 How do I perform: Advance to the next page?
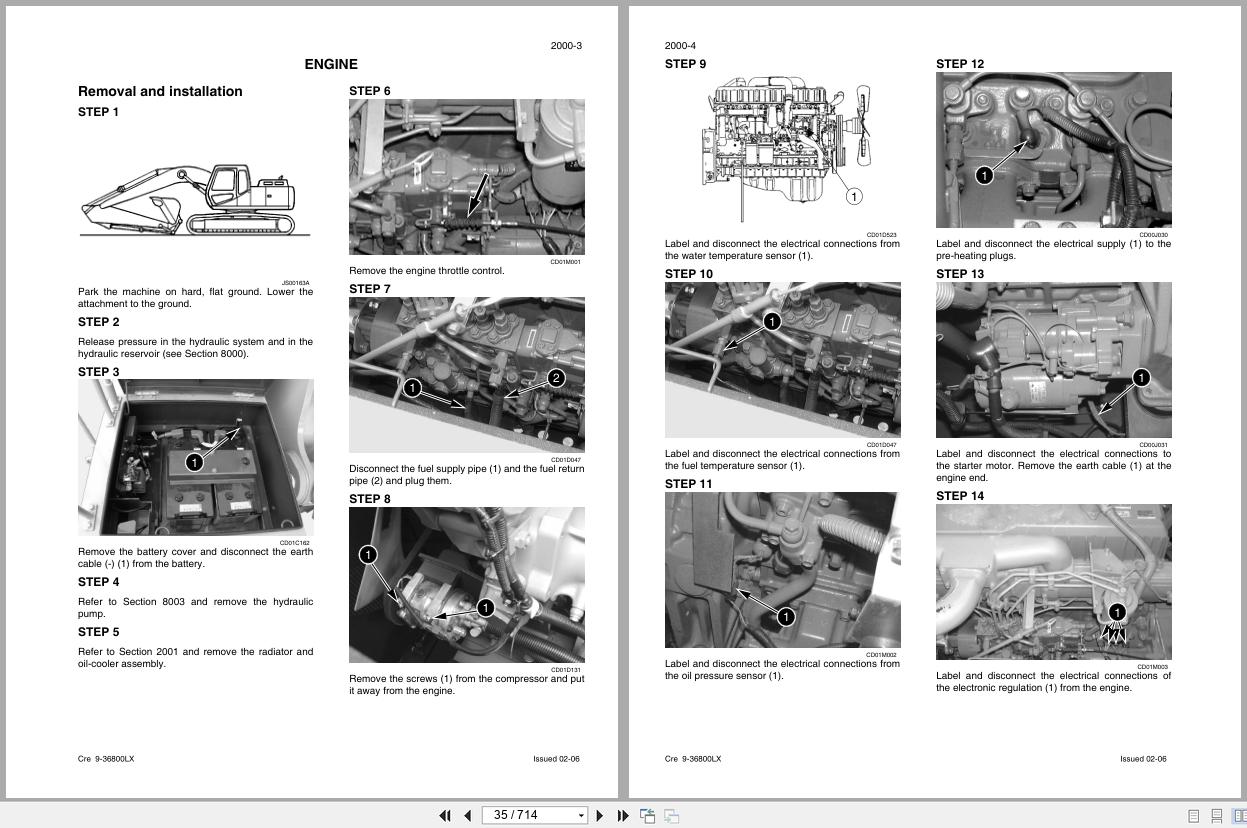599,815
